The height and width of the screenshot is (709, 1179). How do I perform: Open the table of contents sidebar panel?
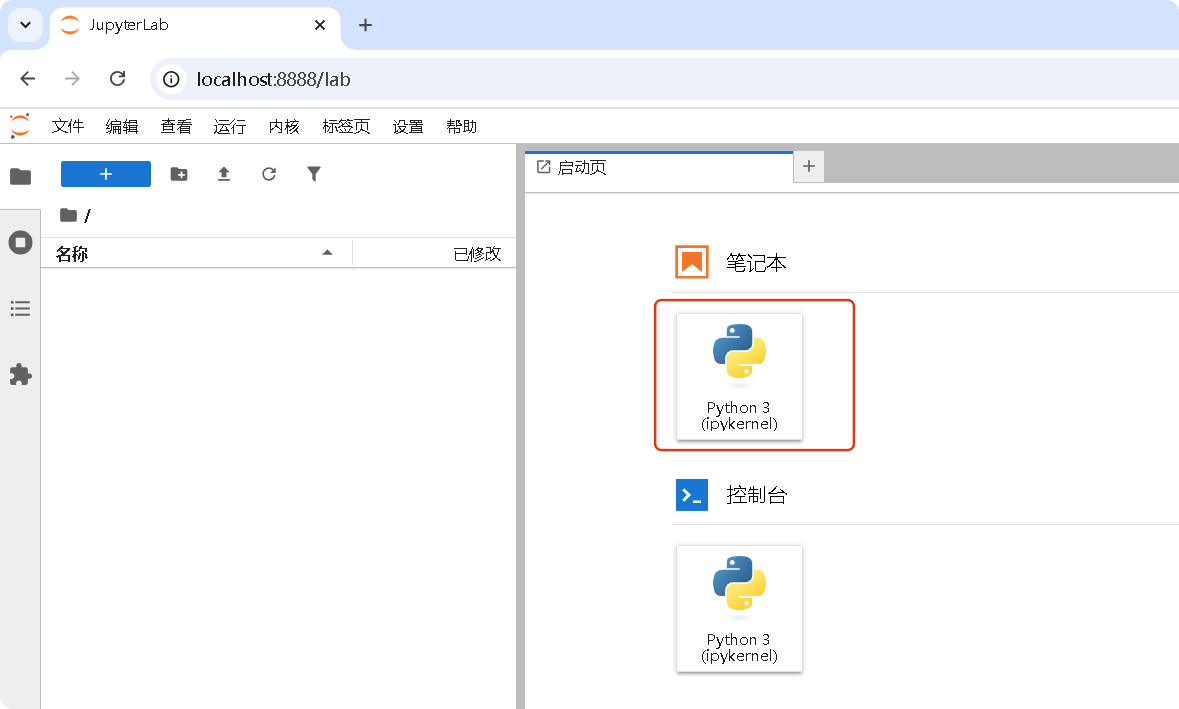pos(20,308)
